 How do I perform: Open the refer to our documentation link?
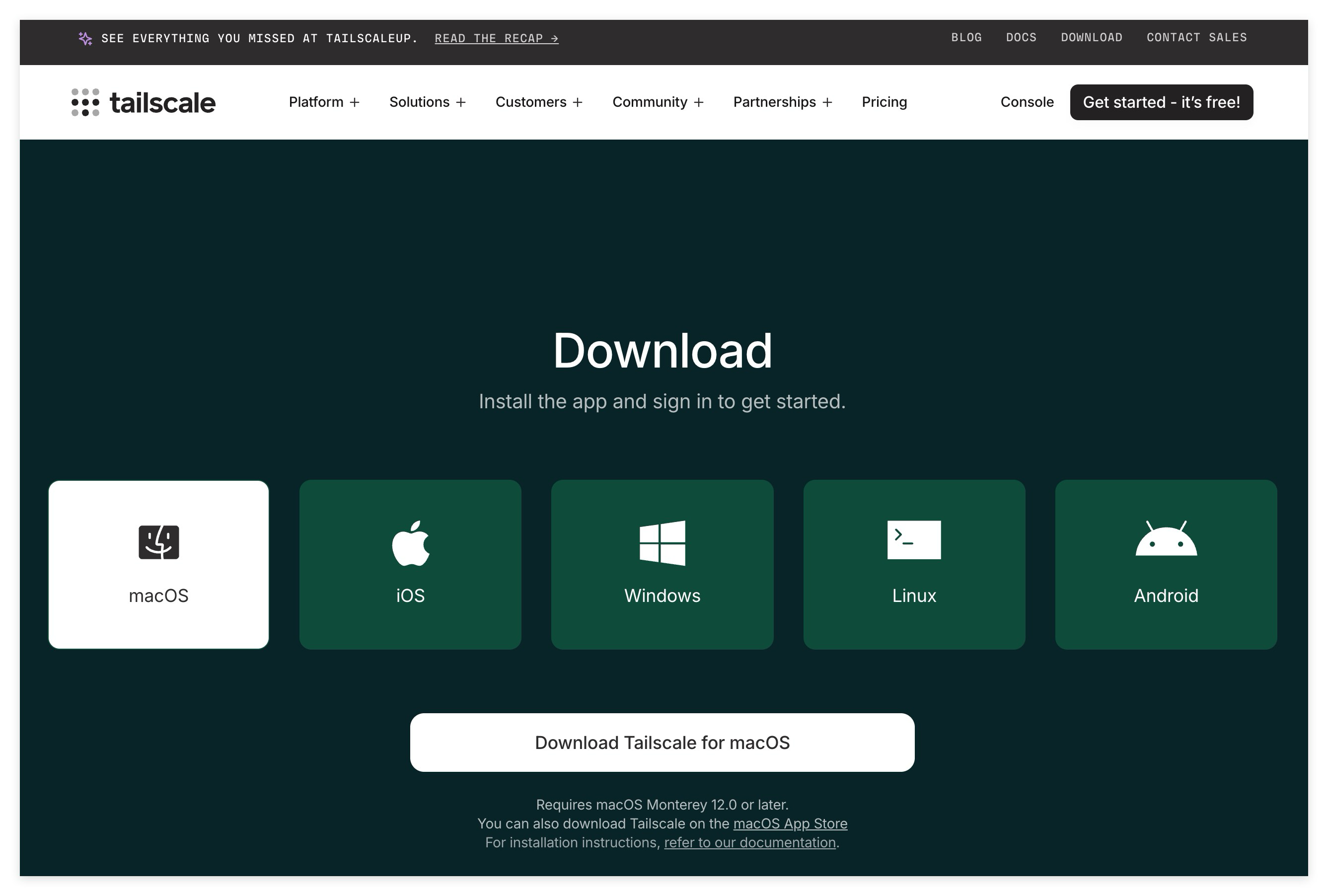pyautogui.click(x=750, y=842)
